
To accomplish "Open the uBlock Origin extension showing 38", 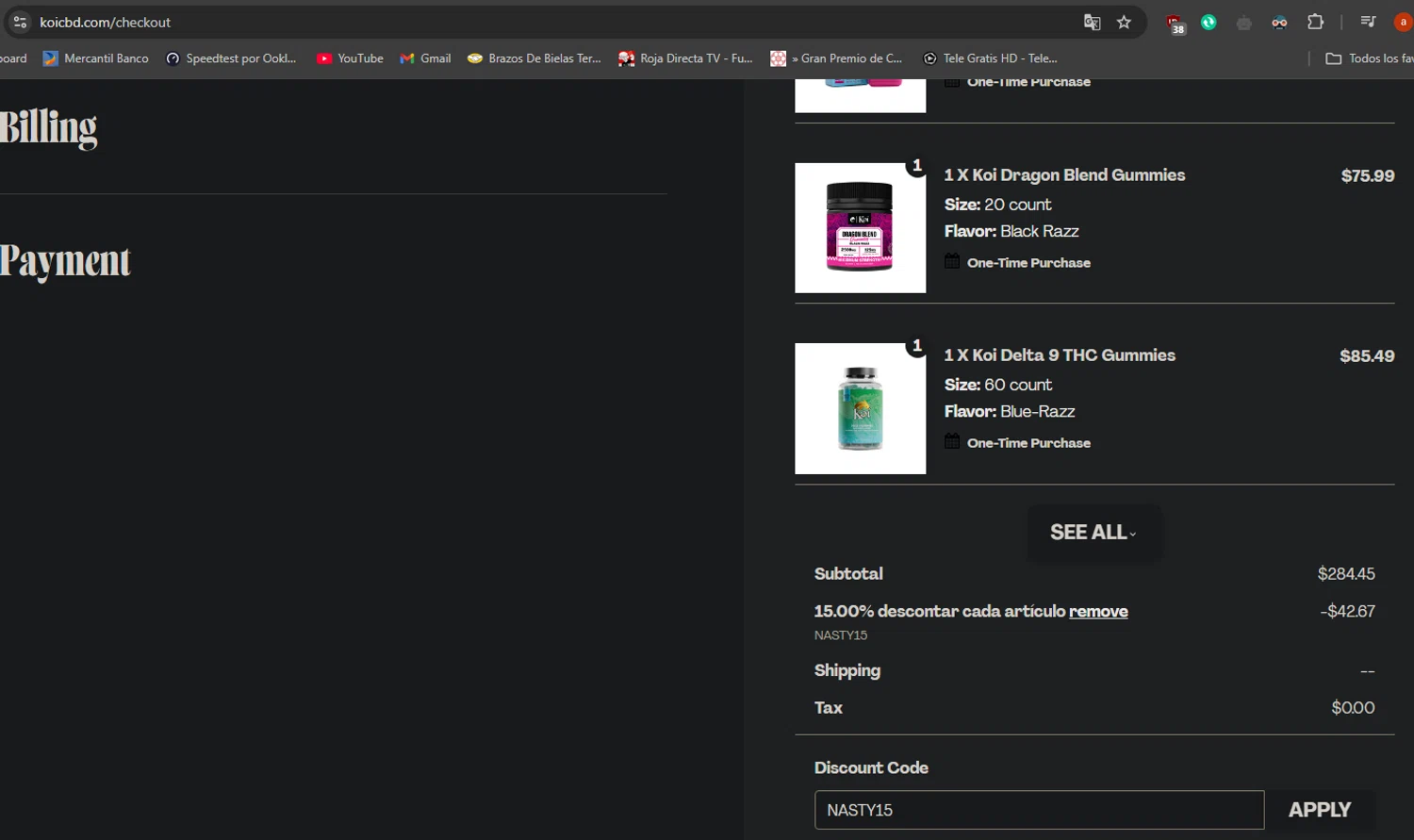I will pyautogui.click(x=1175, y=23).
